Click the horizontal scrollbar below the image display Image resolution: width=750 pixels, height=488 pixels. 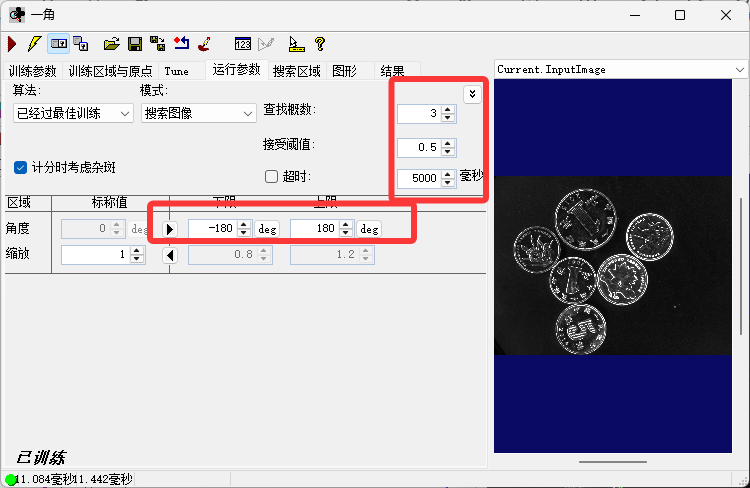613,462
